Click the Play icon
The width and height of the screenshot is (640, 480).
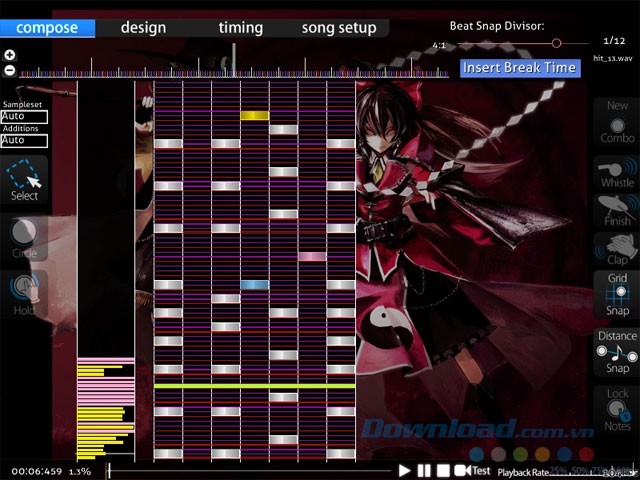click(x=404, y=471)
